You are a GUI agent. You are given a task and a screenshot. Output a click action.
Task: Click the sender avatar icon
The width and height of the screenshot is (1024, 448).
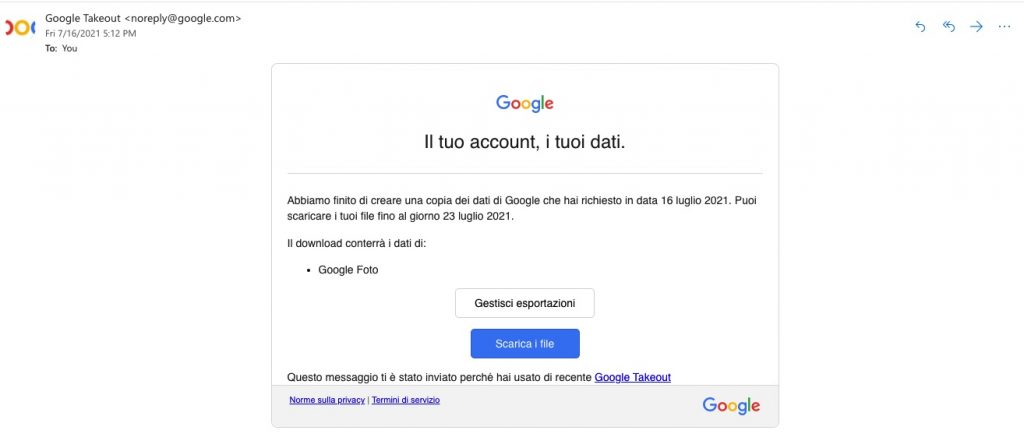coord(19,26)
